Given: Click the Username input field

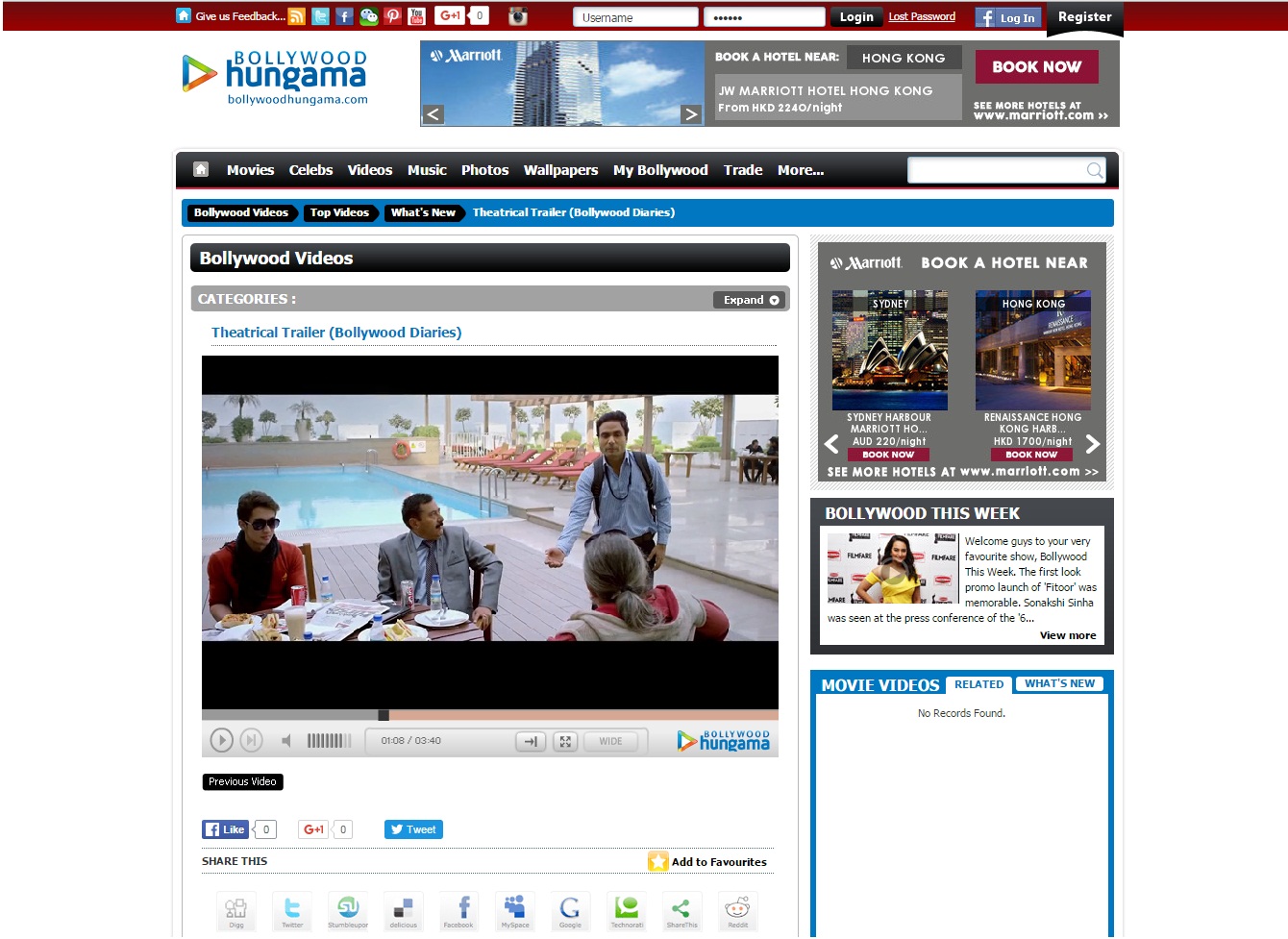Looking at the screenshot, I should tap(635, 17).
